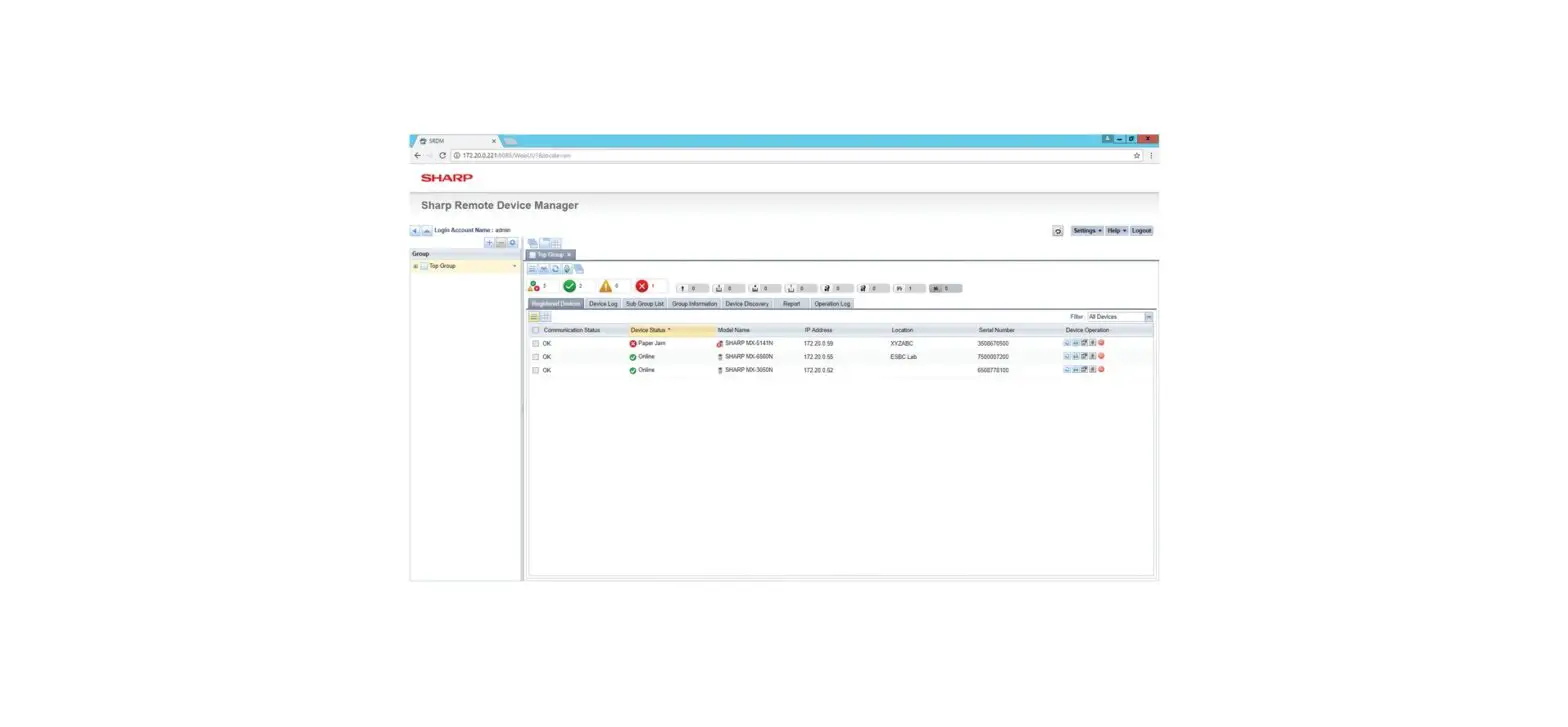Go back using browser back arrow

point(417,156)
